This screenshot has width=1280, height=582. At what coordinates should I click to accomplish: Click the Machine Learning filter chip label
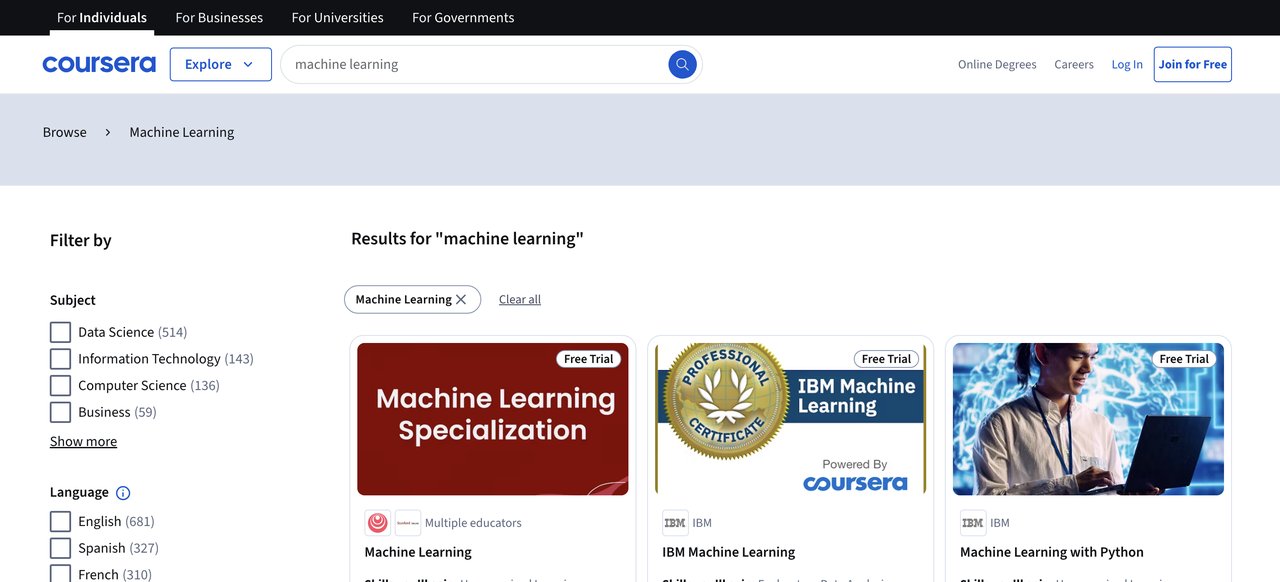click(403, 300)
